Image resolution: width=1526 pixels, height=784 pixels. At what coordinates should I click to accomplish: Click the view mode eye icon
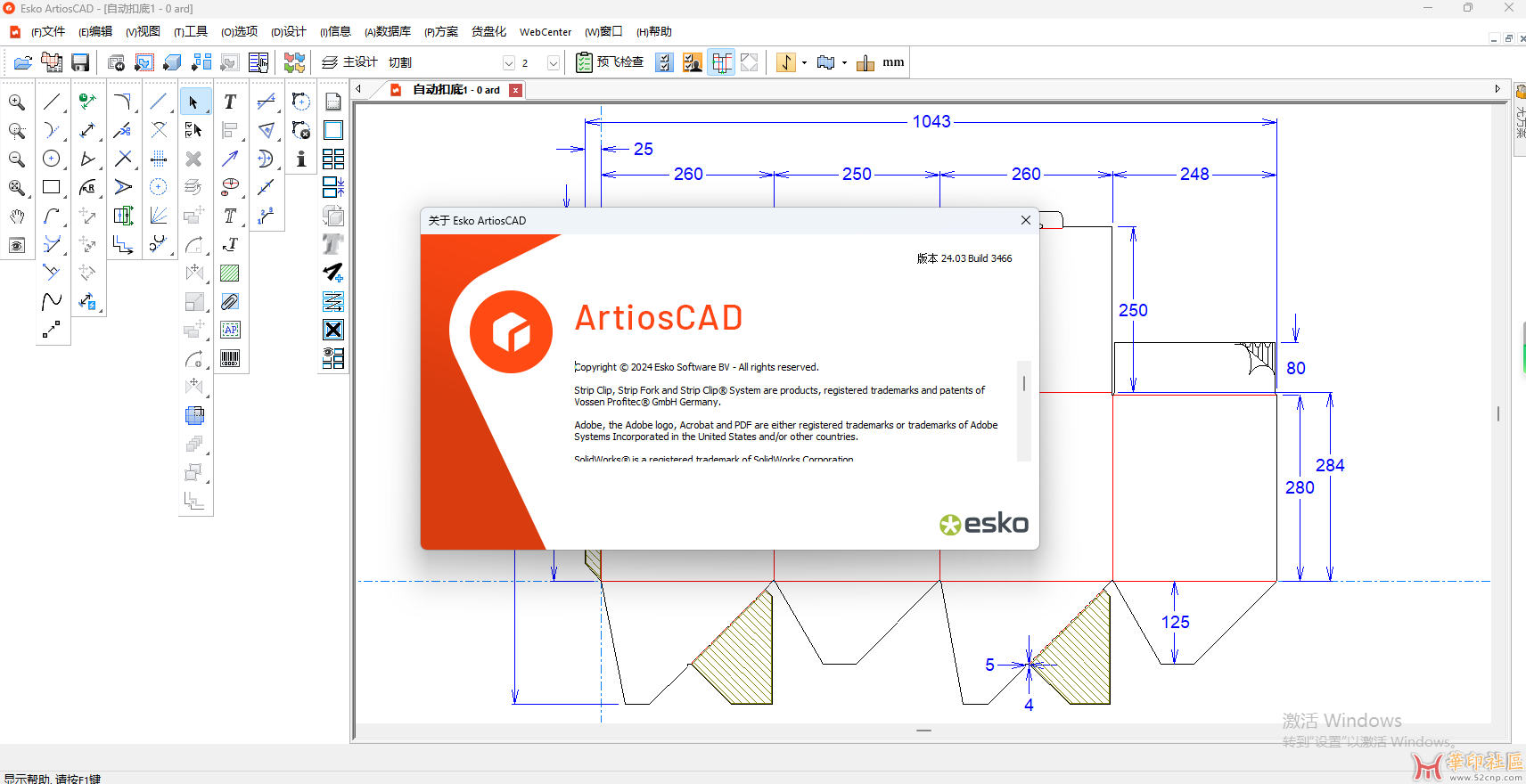17,245
